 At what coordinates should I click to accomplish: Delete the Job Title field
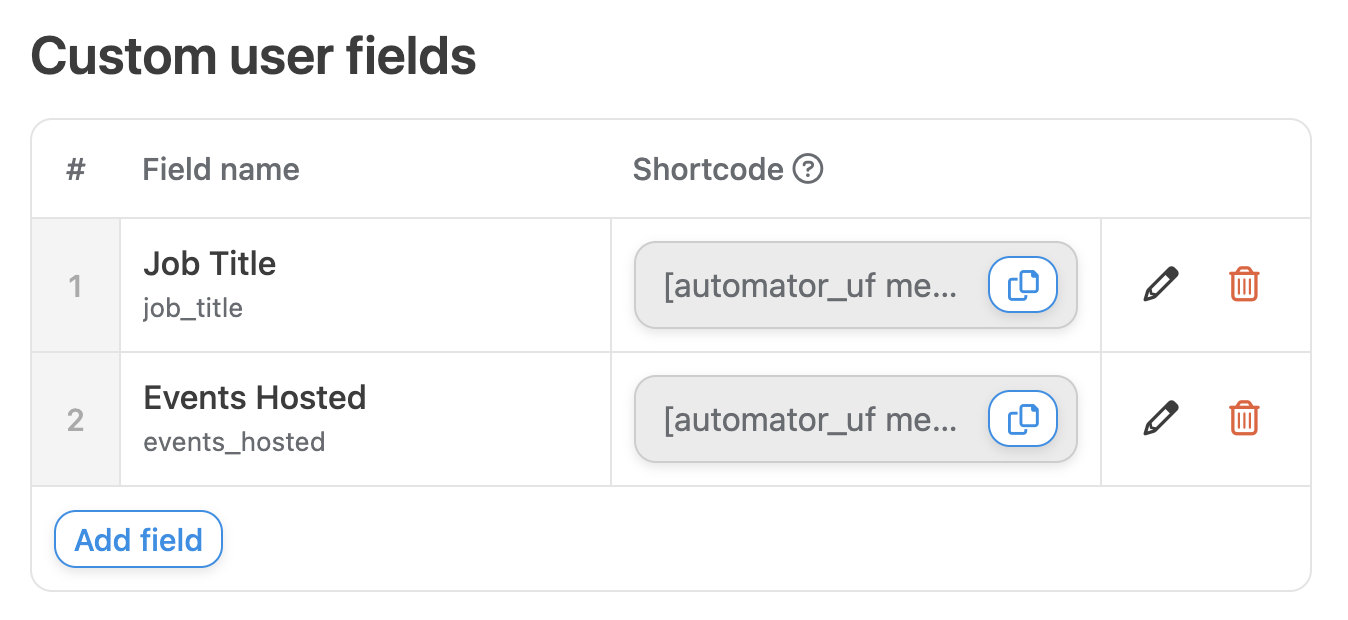[1244, 285]
